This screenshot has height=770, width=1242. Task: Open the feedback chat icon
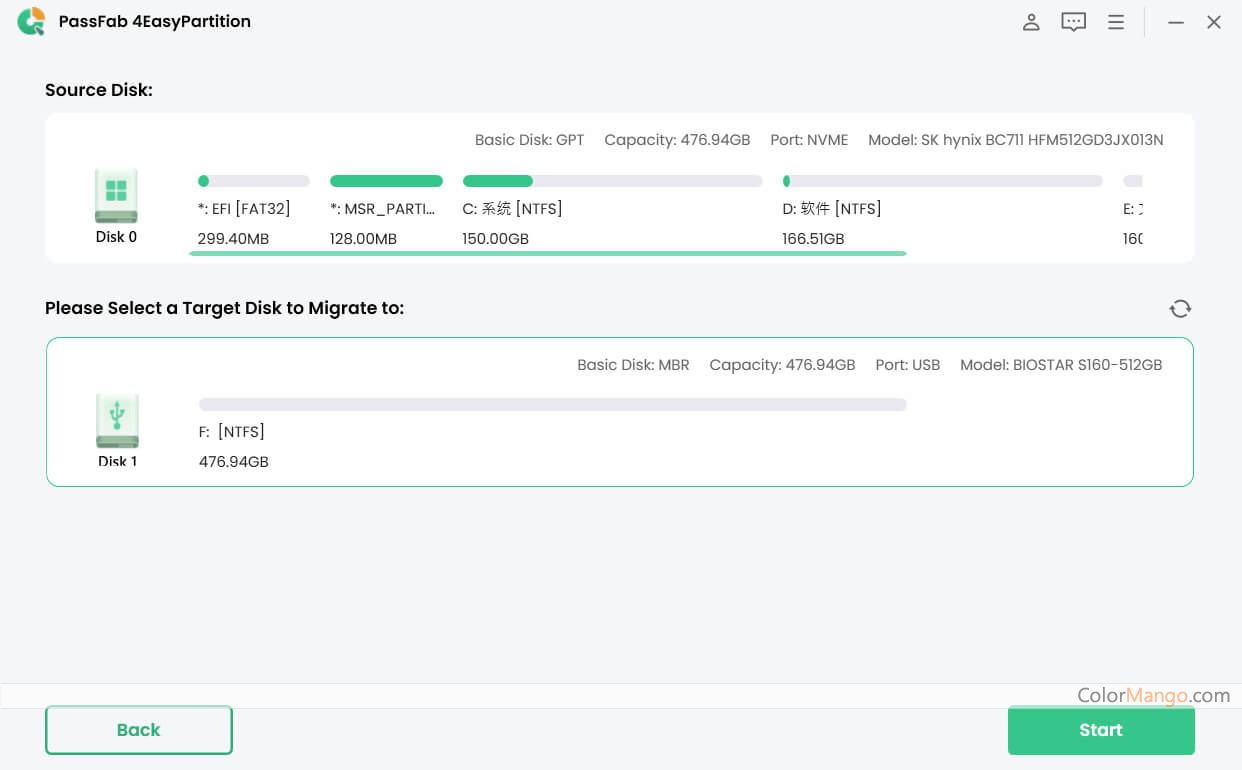1073,22
